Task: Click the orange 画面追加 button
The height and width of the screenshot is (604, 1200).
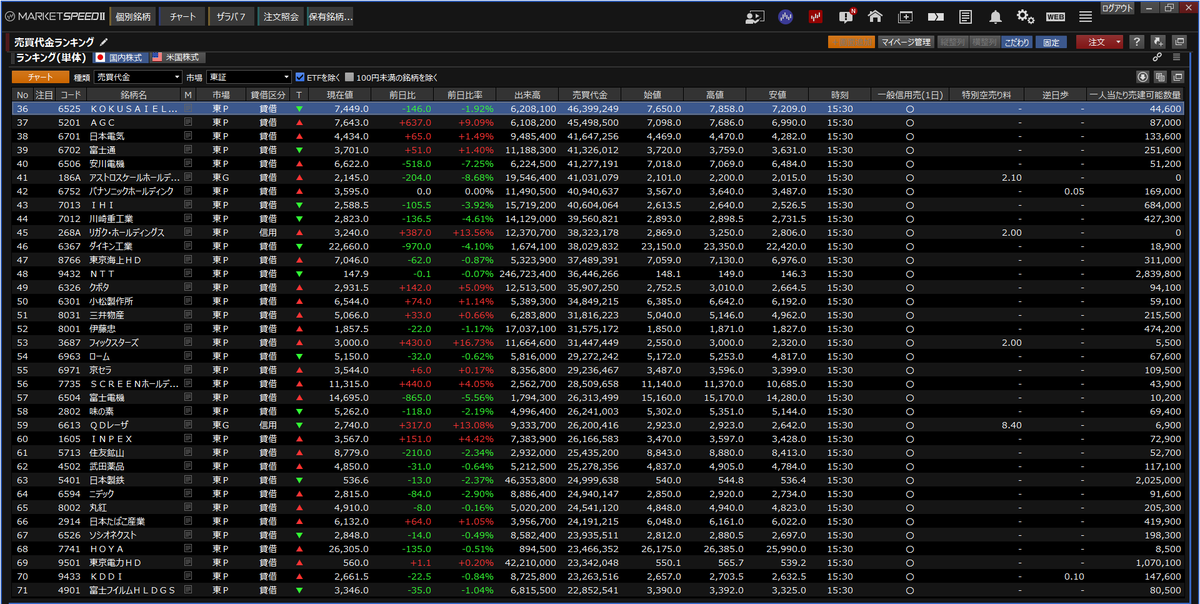Action: [x=851, y=42]
